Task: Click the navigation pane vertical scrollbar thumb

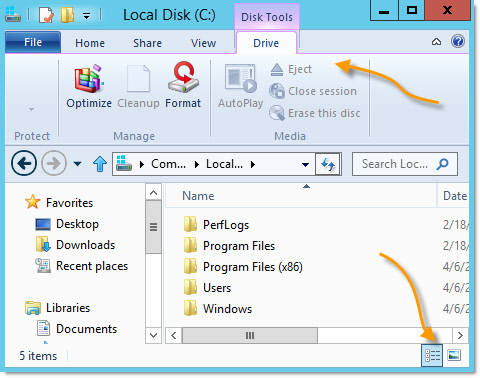Action: coord(153,227)
